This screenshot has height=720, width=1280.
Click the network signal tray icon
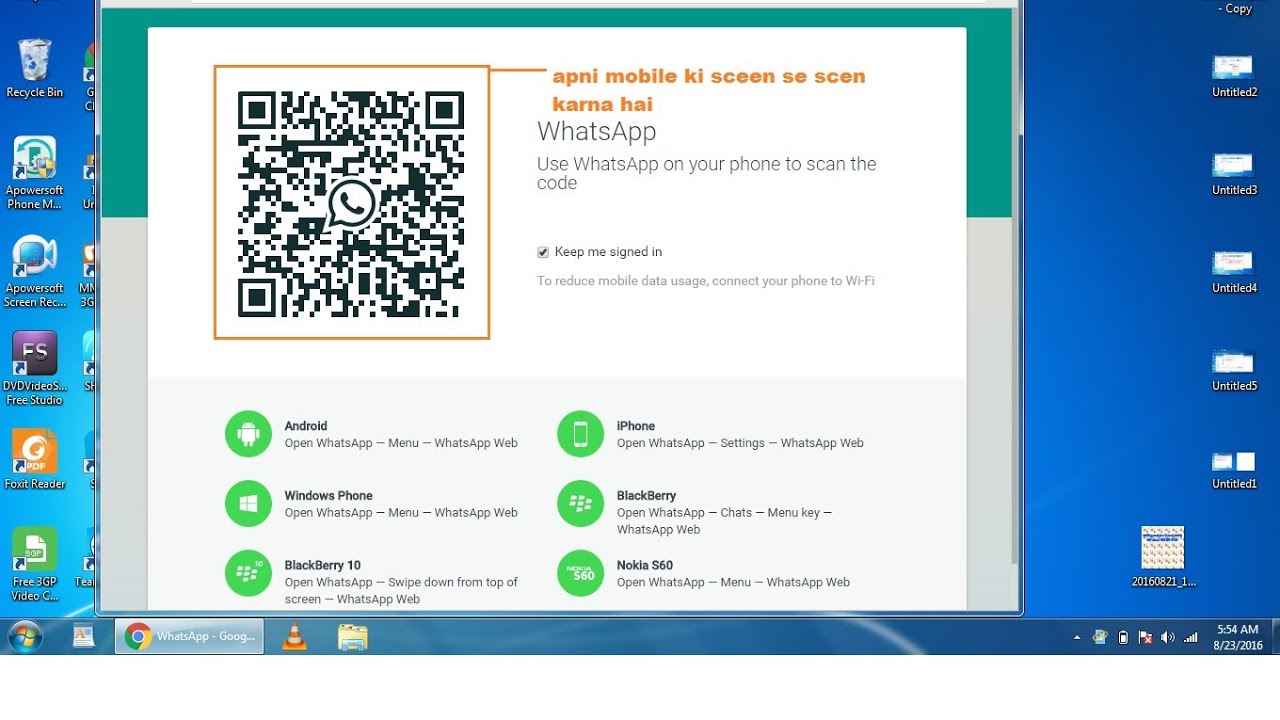pyautogui.click(x=1191, y=637)
